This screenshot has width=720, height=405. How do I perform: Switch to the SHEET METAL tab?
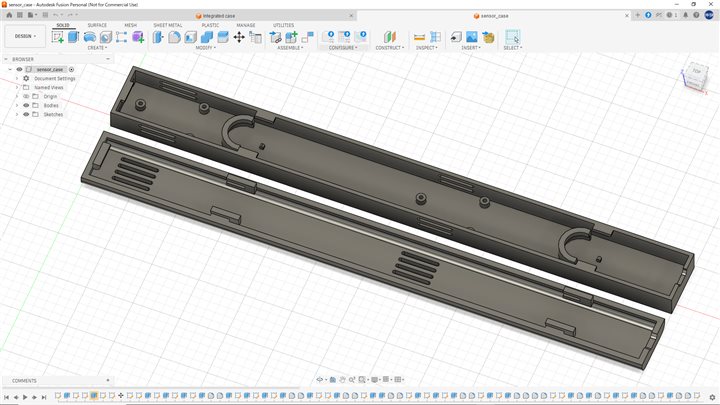click(168, 25)
